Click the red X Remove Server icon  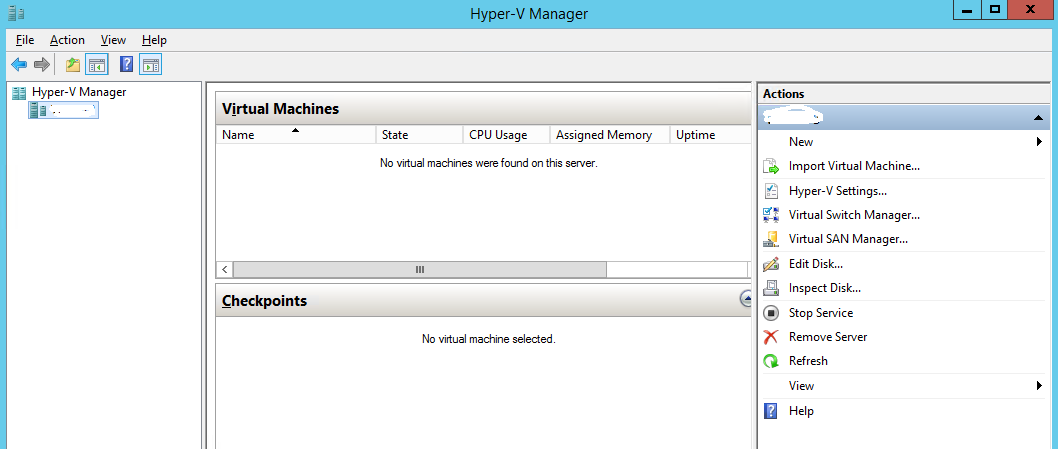771,337
